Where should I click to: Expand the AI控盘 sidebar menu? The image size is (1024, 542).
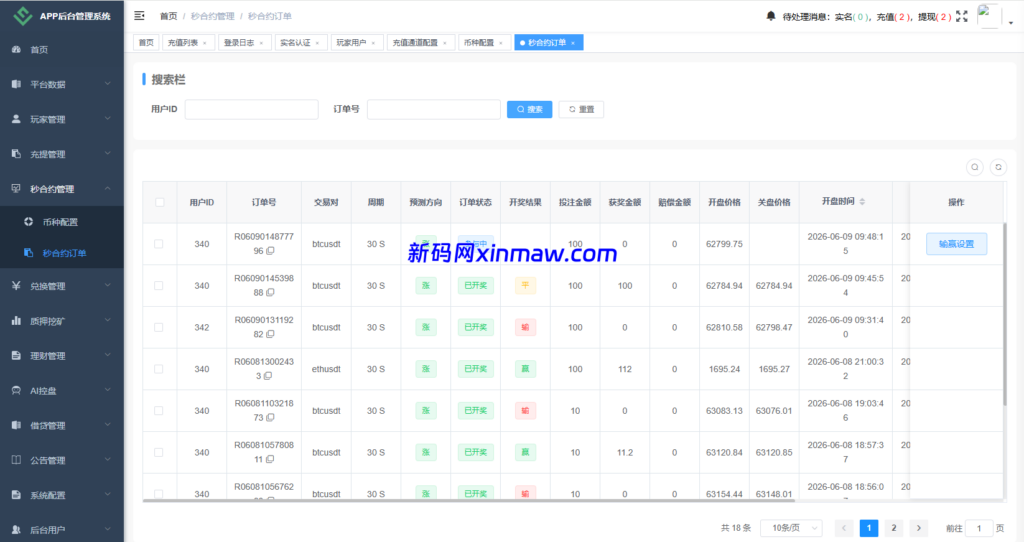pos(62,391)
